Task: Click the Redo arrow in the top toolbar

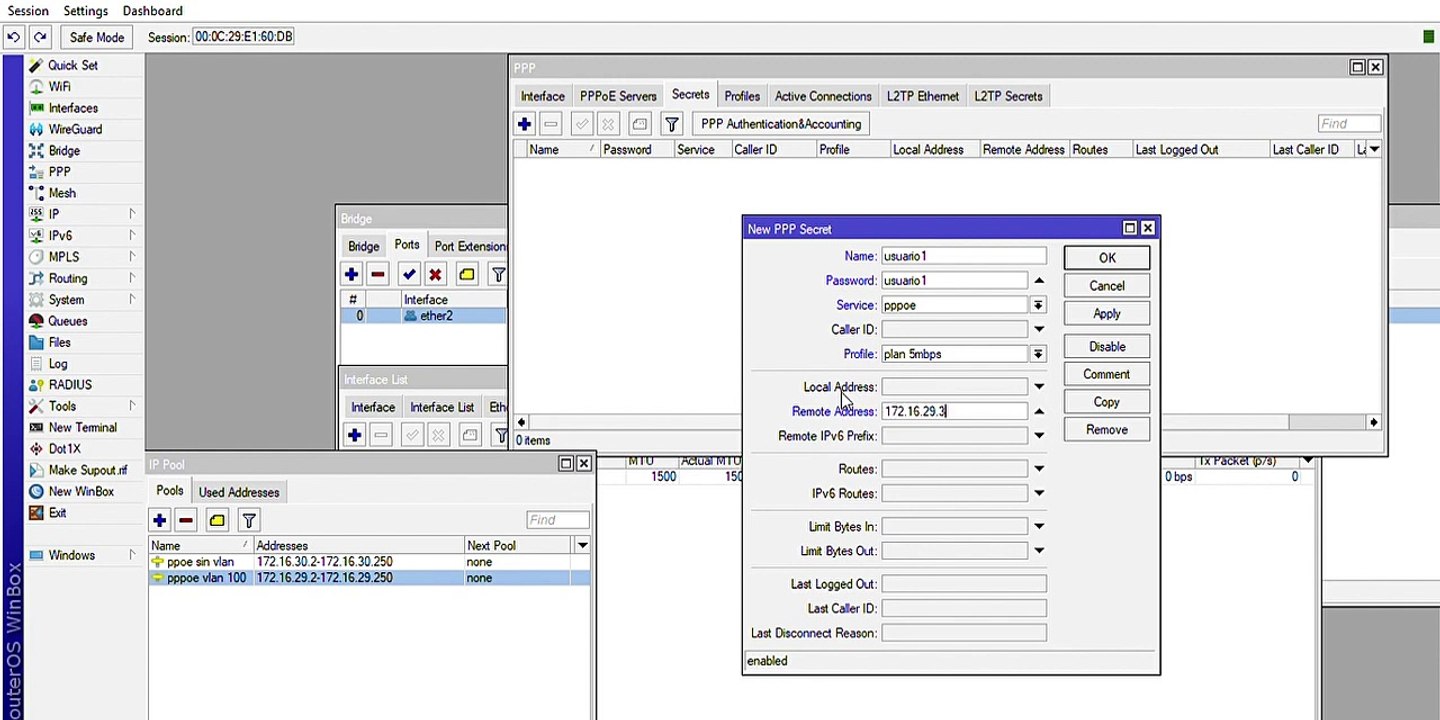Action: pos(40,37)
